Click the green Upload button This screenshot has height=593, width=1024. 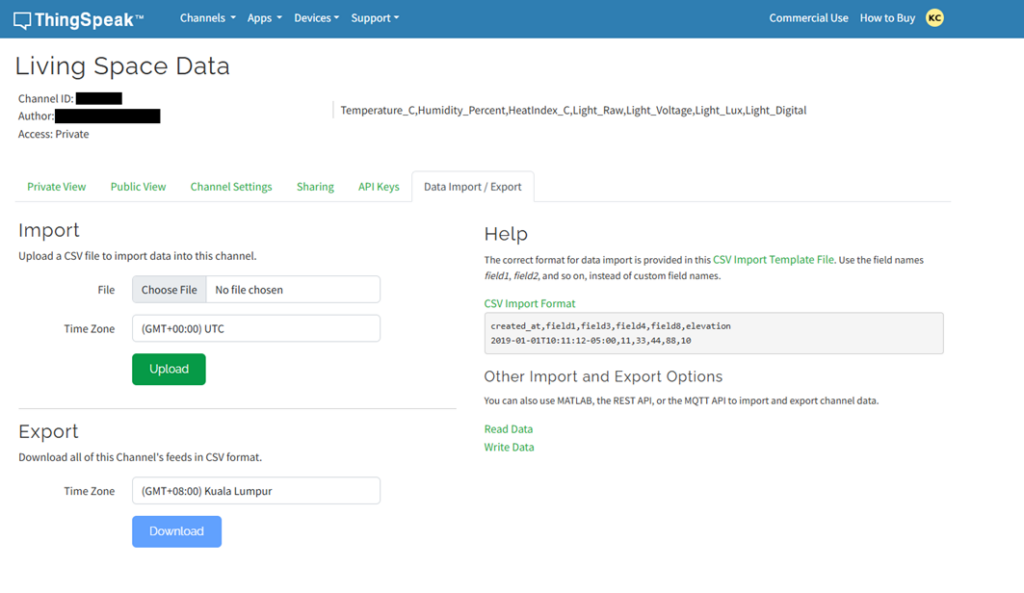(169, 369)
